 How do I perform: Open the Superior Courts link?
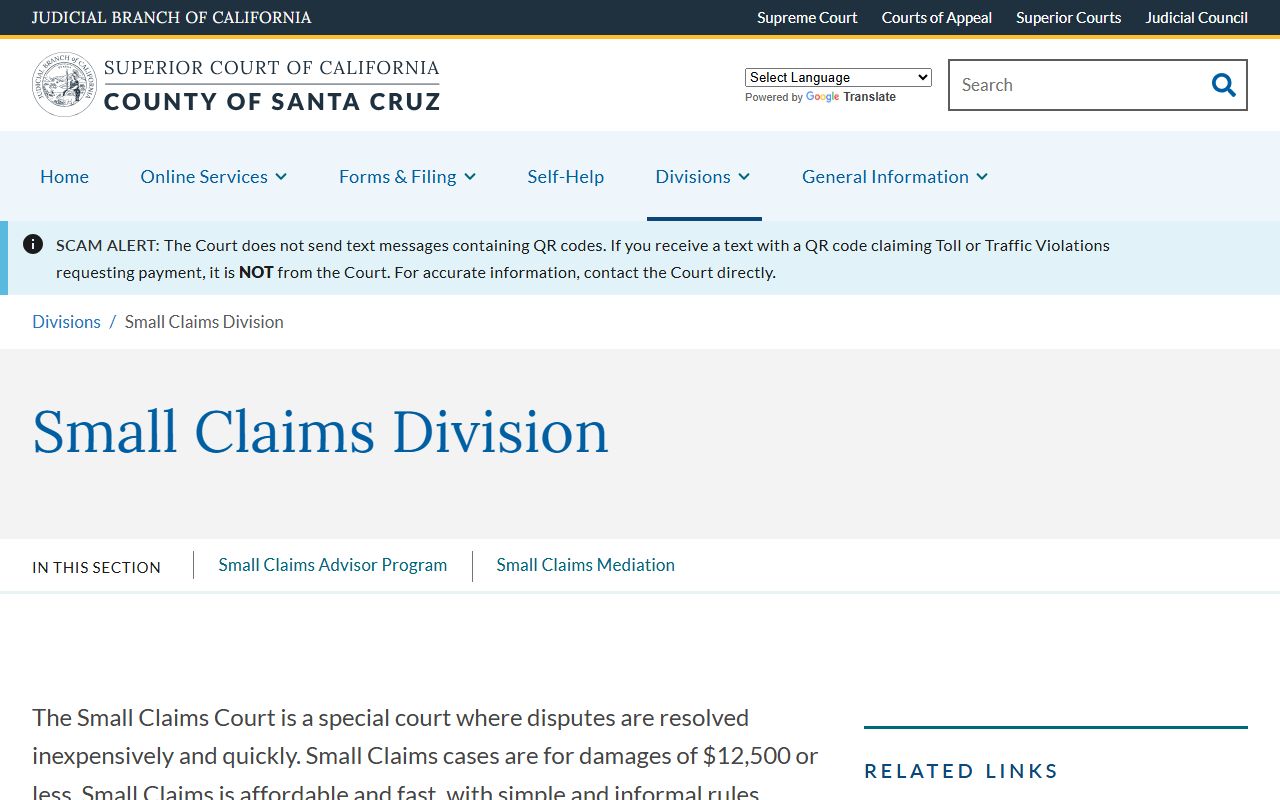[1069, 17]
